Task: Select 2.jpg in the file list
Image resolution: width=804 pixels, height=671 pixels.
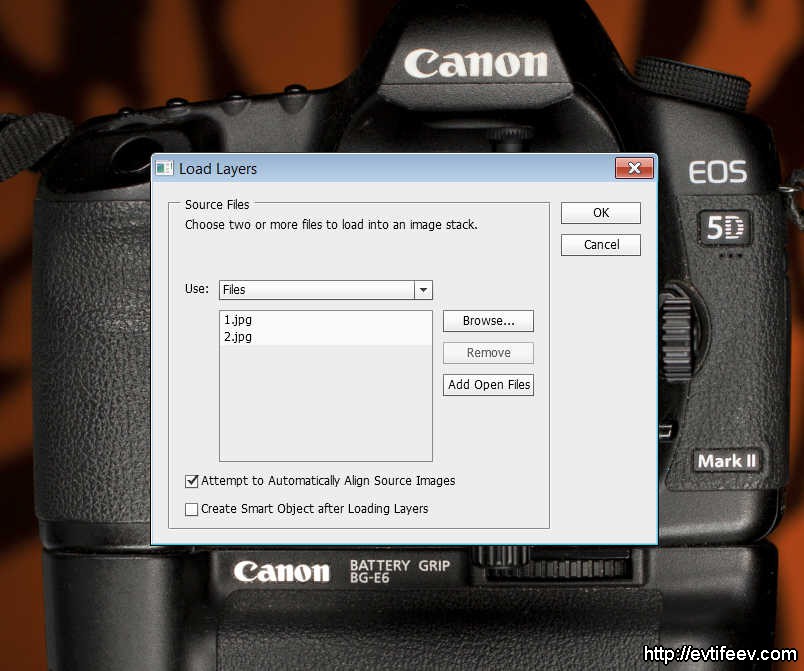Action: pyautogui.click(x=326, y=337)
